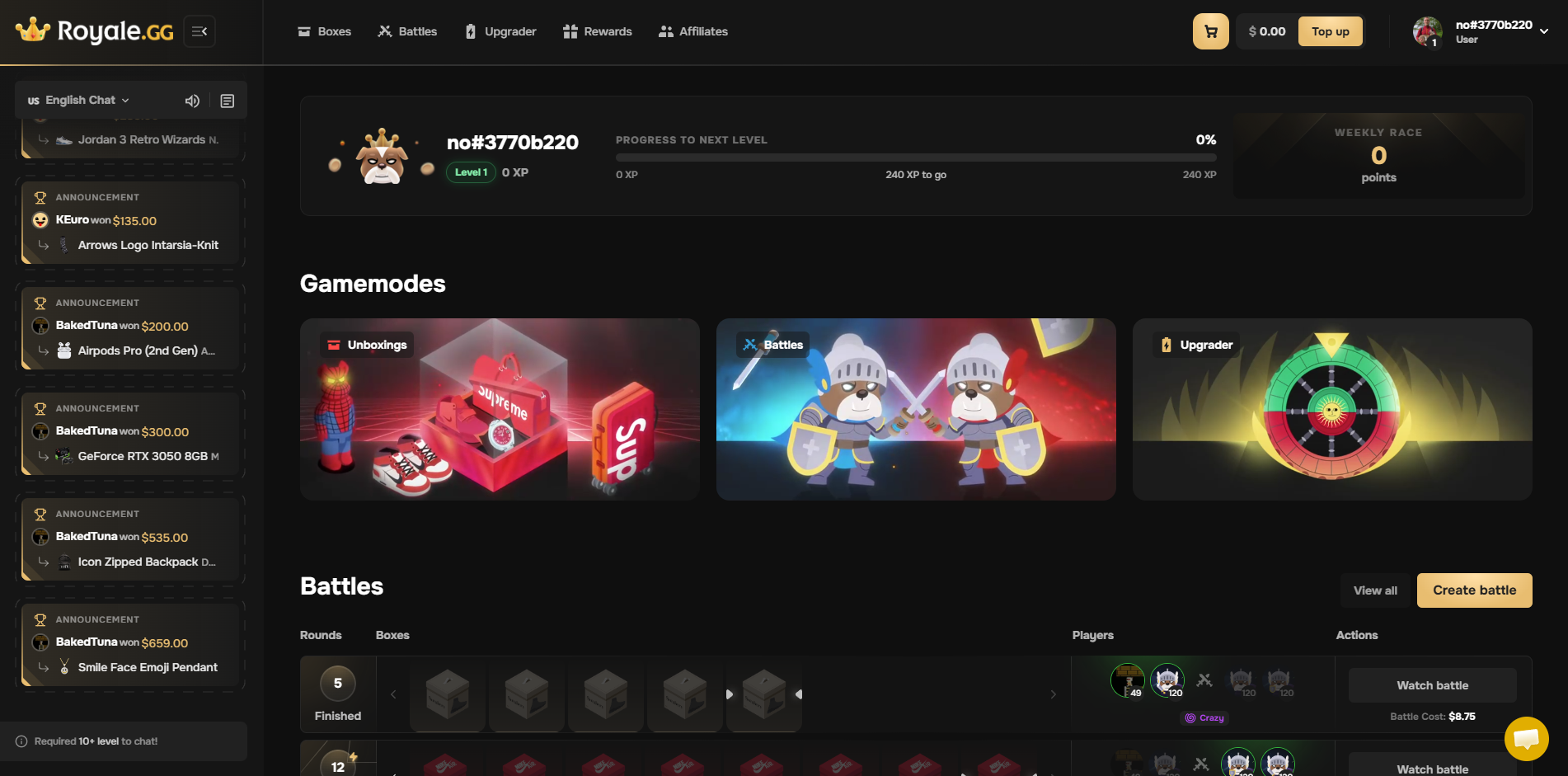Click the BakedTuna avatar on $300.00 announcement
This screenshot has height=776, width=1568.
tap(40, 431)
